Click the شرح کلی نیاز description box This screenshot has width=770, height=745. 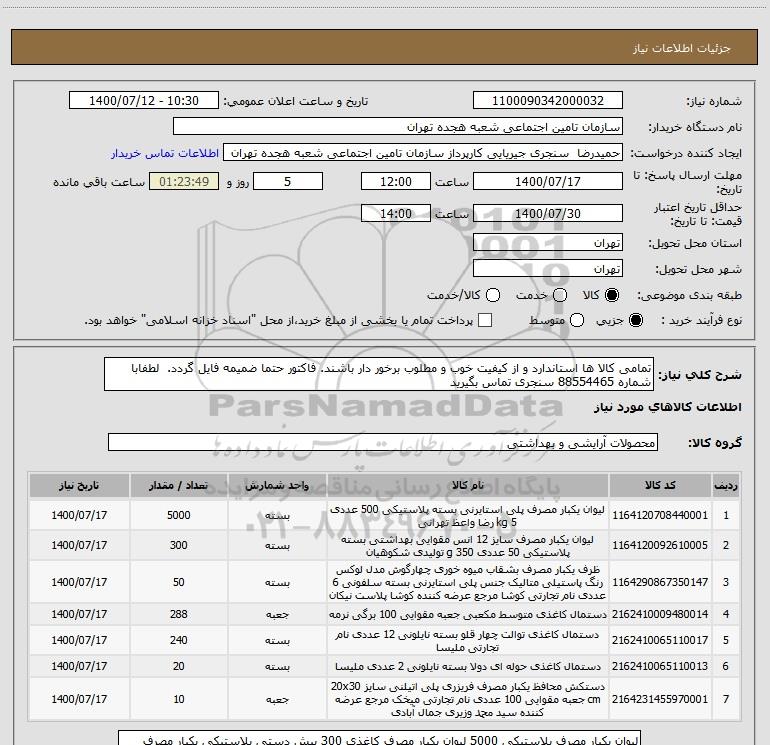pyautogui.click(x=379, y=374)
